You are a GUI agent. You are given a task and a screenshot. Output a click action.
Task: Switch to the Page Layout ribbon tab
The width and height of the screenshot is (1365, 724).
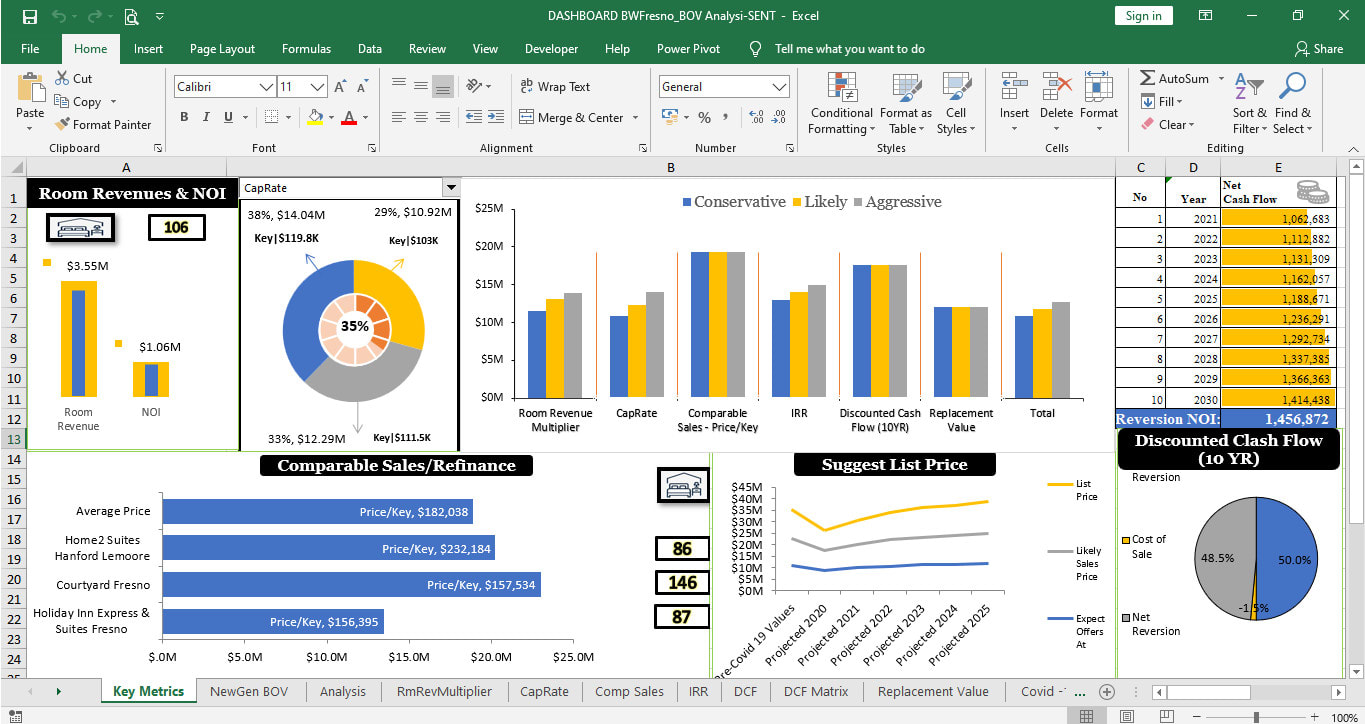tap(222, 49)
